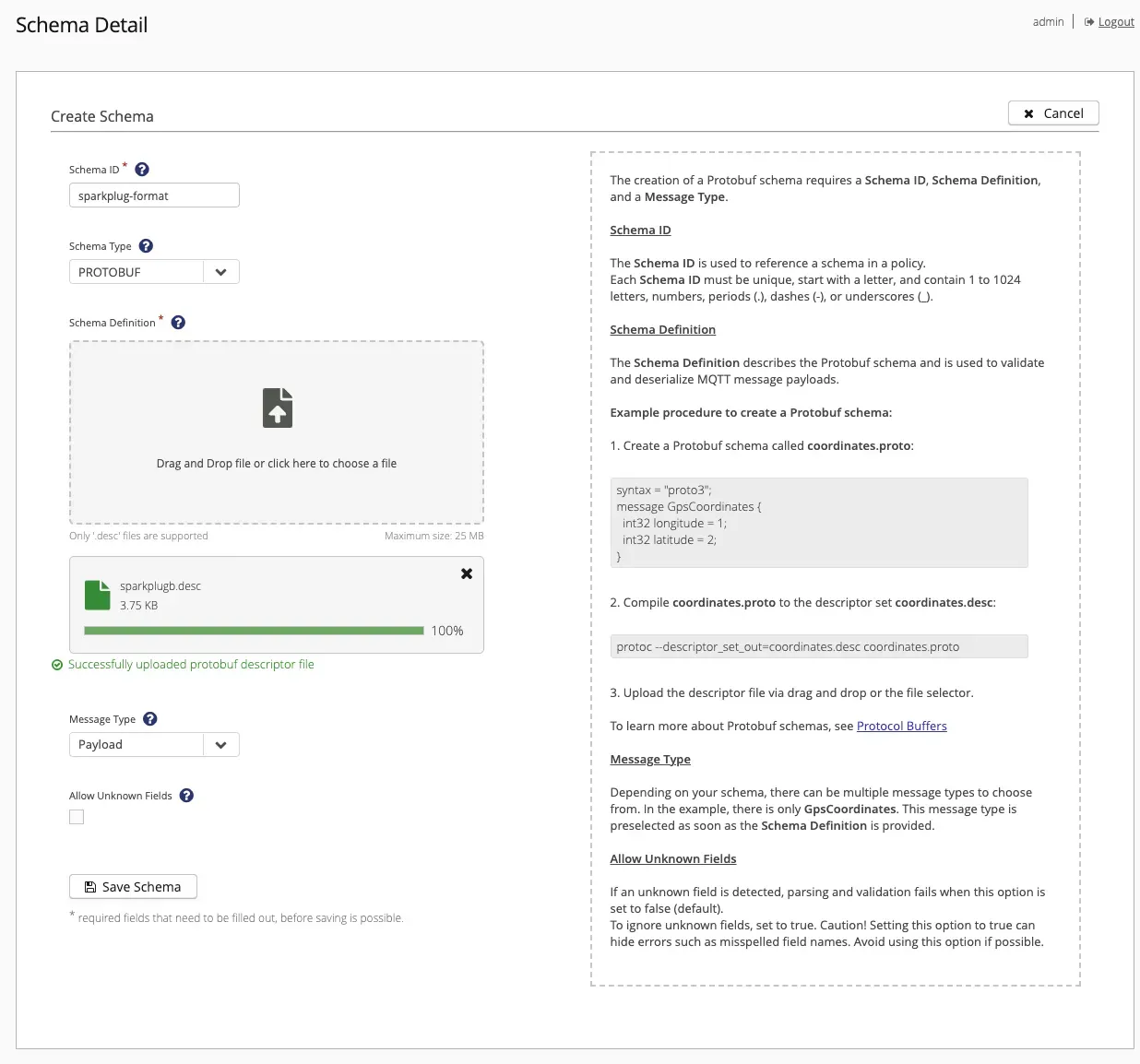Open the Message Type Payload dropdown

[x=220, y=745]
